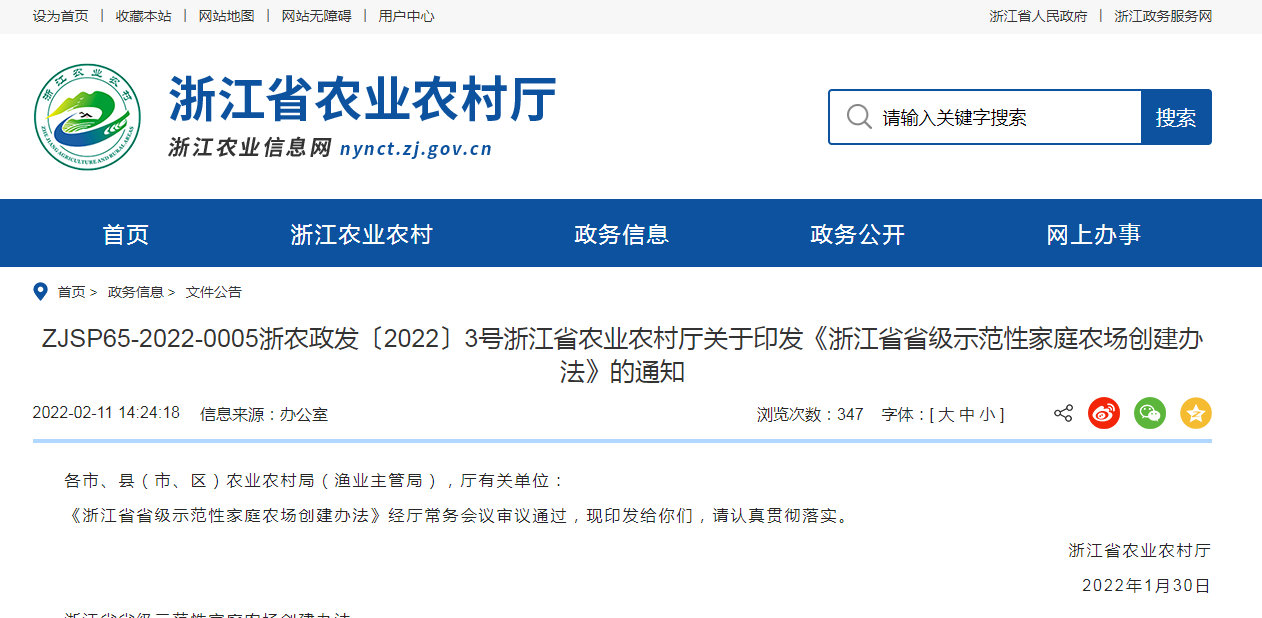Image resolution: width=1262 pixels, height=618 pixels.
Task: Set font size to 大
Action: pyautogui.click(x=945, y=414)
